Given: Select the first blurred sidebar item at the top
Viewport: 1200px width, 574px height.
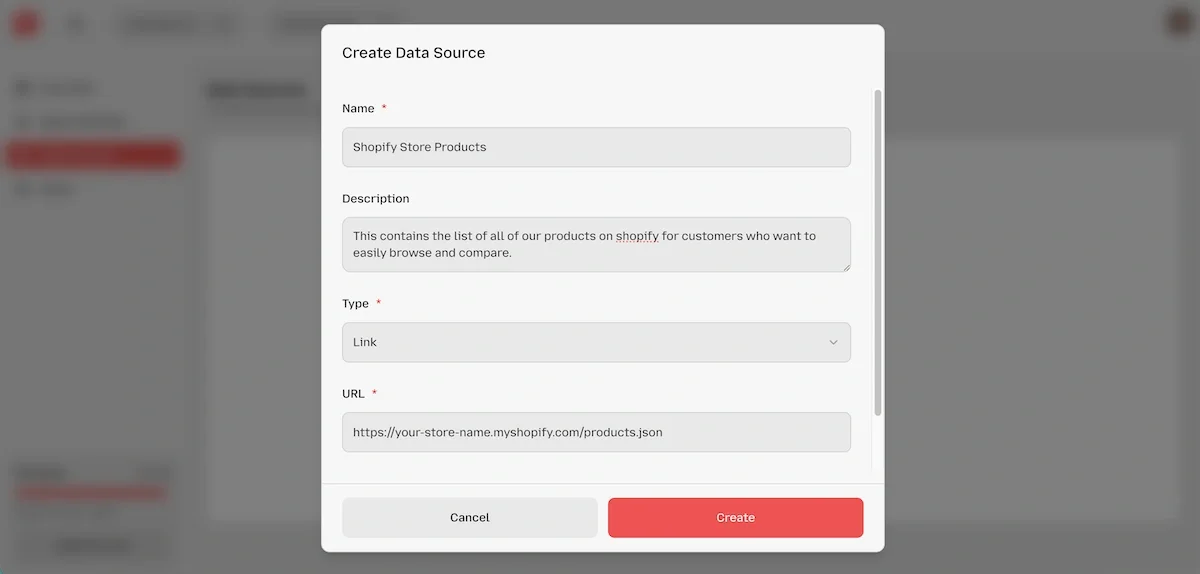Looking at the screenshot, I should click(x=55, y=88).
